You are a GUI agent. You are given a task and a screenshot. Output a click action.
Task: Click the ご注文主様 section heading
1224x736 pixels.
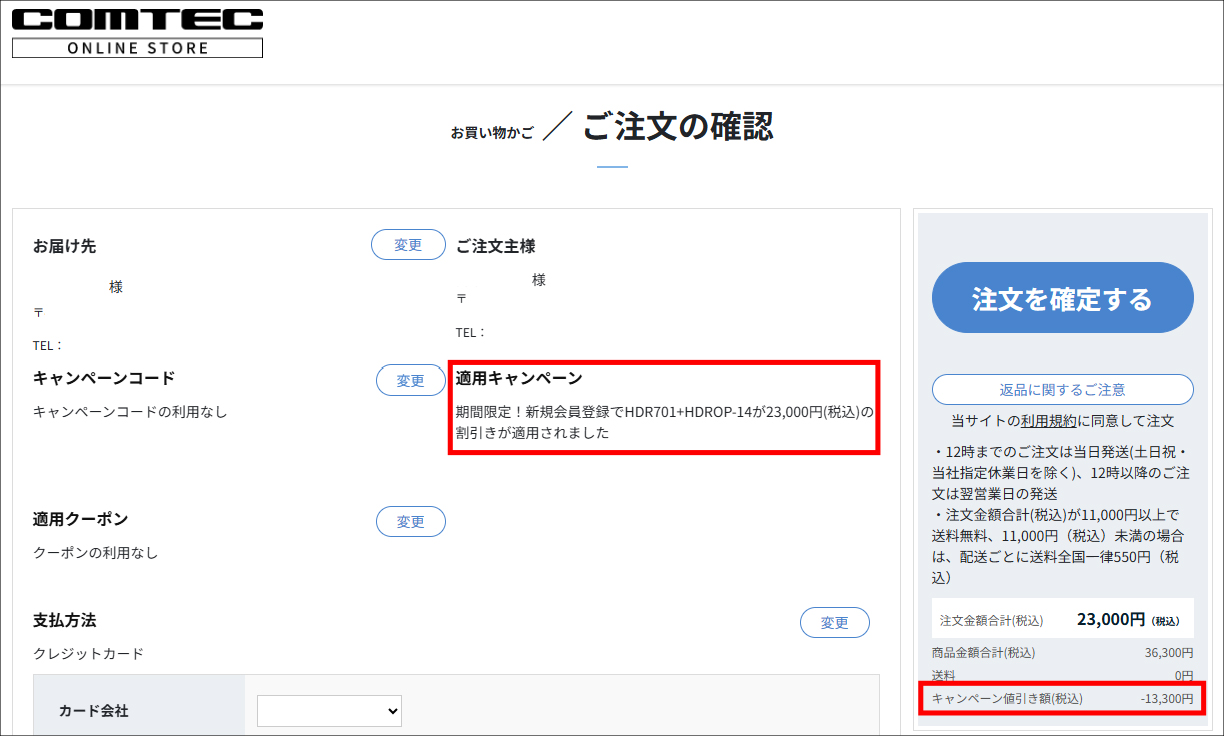[495, 246]
